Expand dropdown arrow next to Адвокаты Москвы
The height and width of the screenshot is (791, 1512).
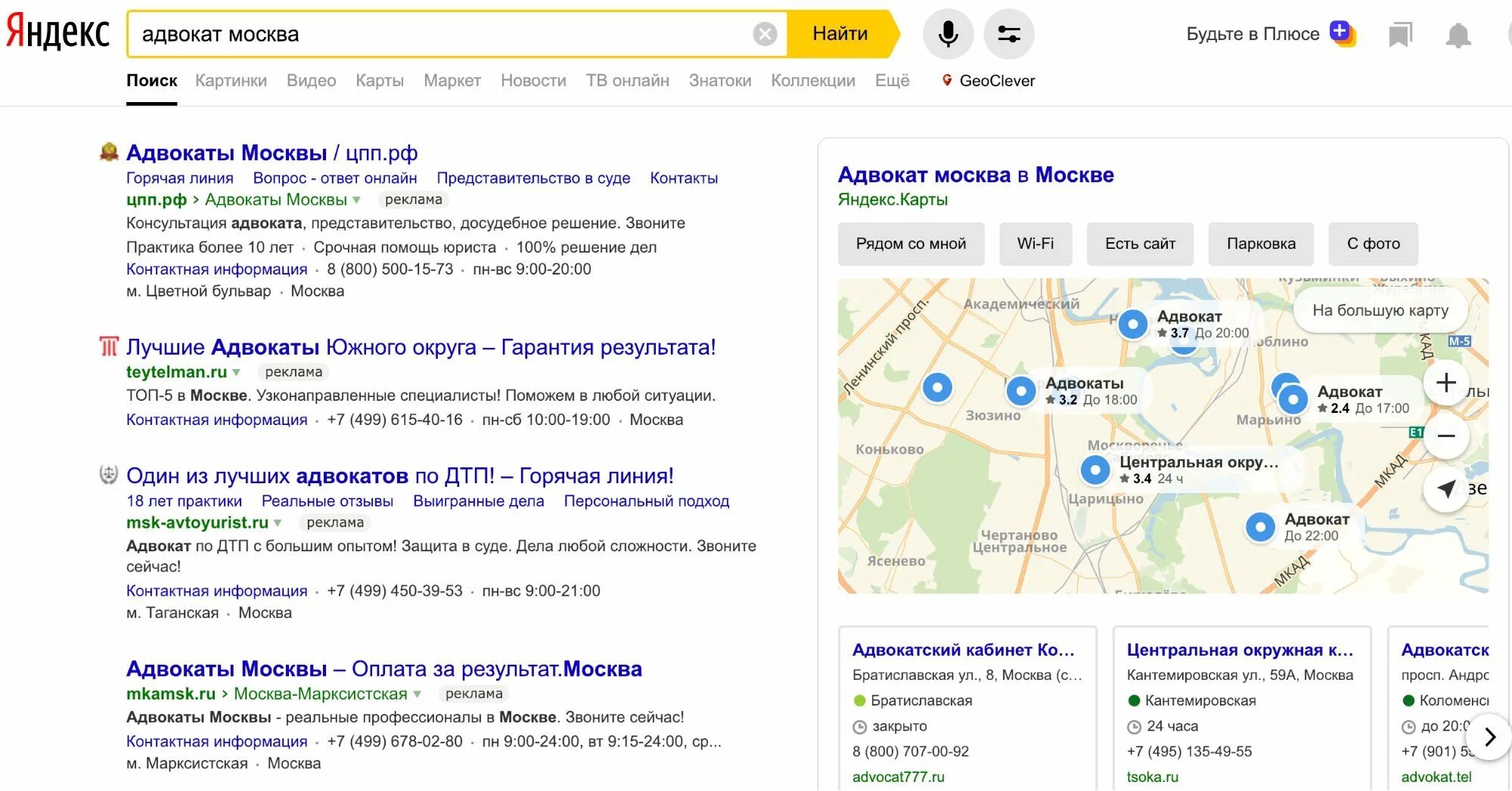(x=357, y=200)
